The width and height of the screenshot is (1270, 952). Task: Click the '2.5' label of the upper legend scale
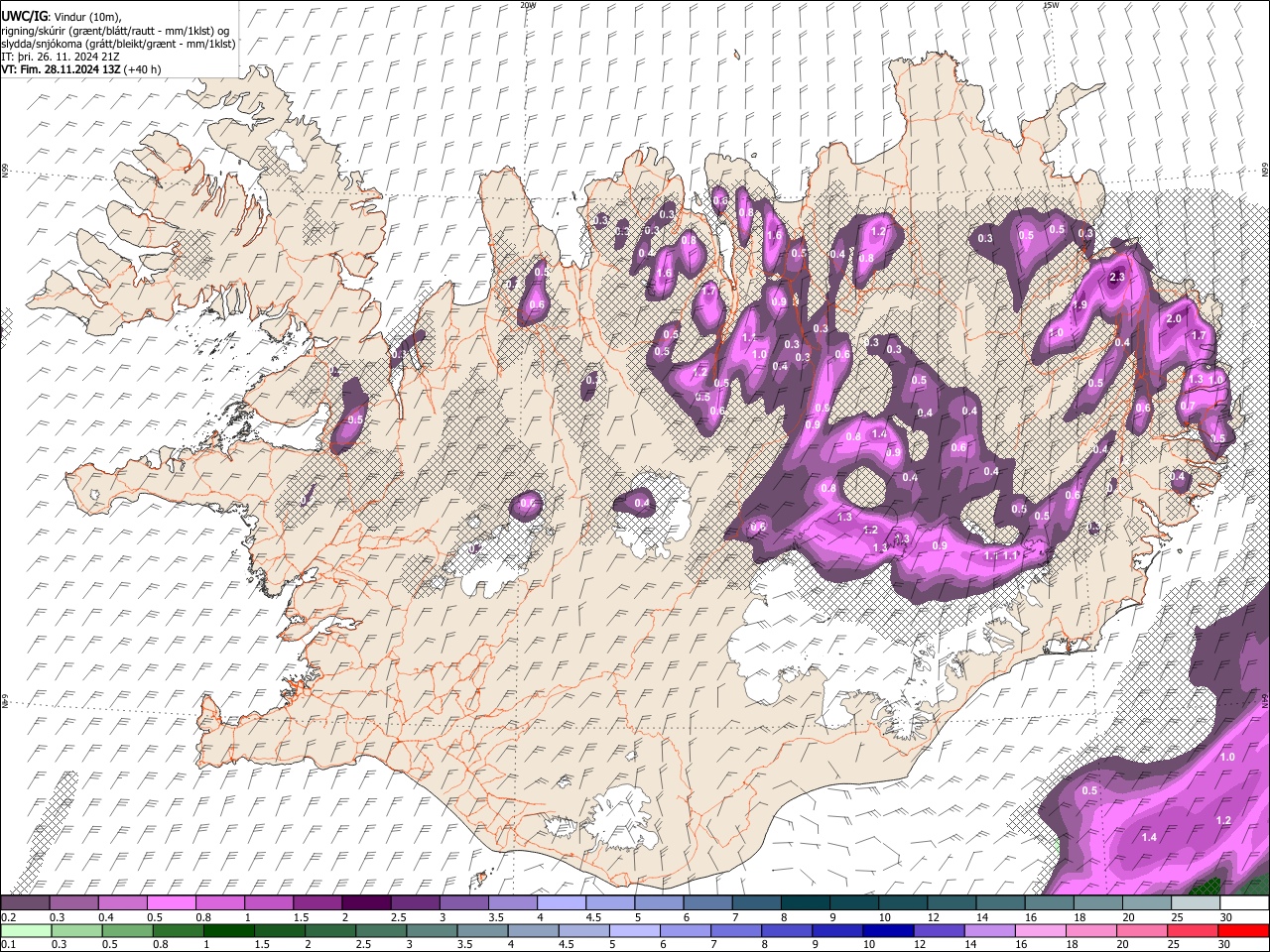tap(399, 917)
